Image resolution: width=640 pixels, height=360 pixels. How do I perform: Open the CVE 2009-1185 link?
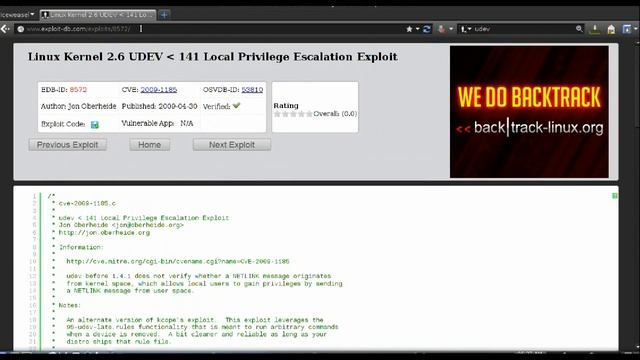[159, 90]
